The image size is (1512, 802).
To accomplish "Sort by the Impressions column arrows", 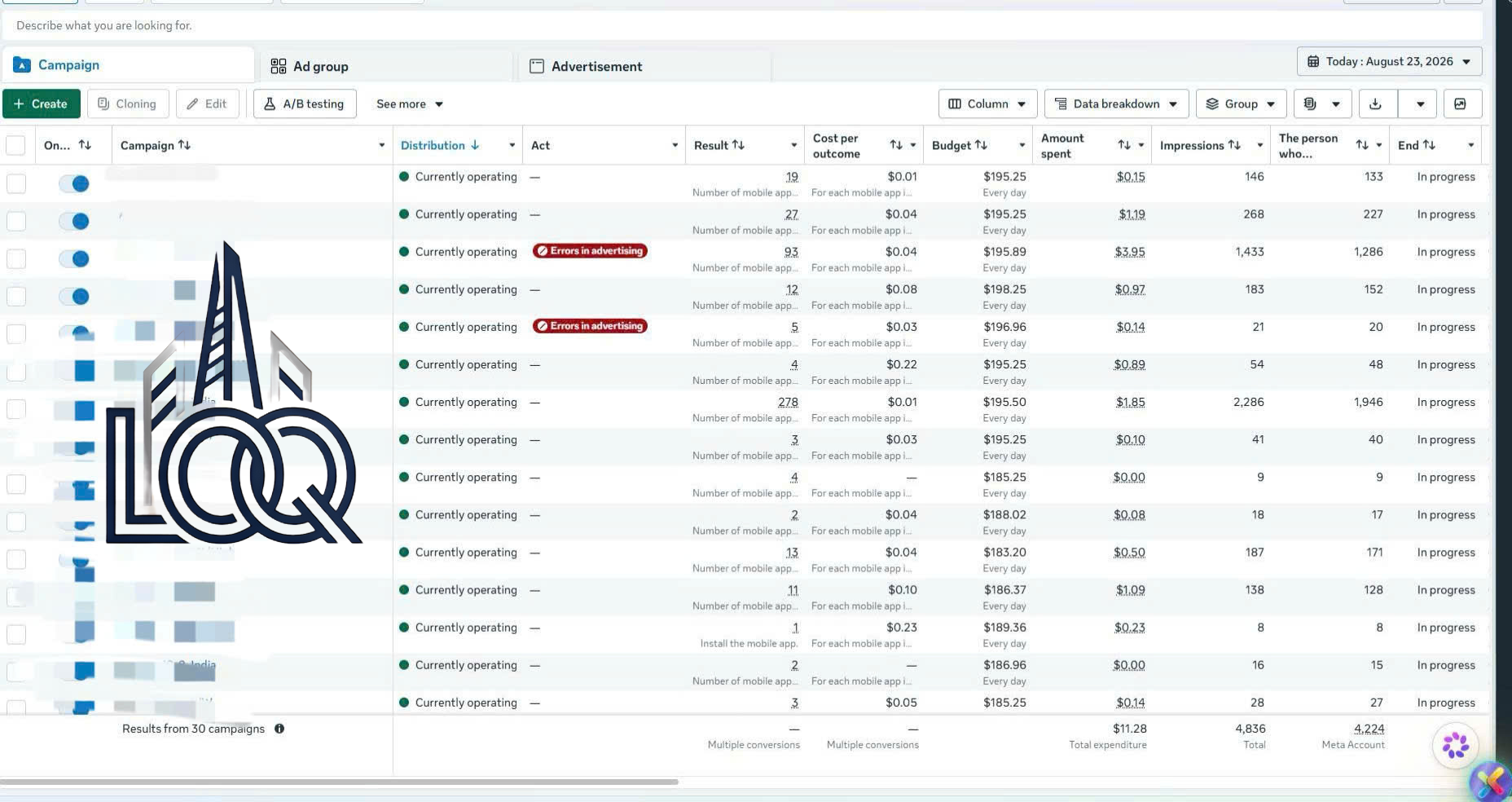I will tap(1234, 145).
